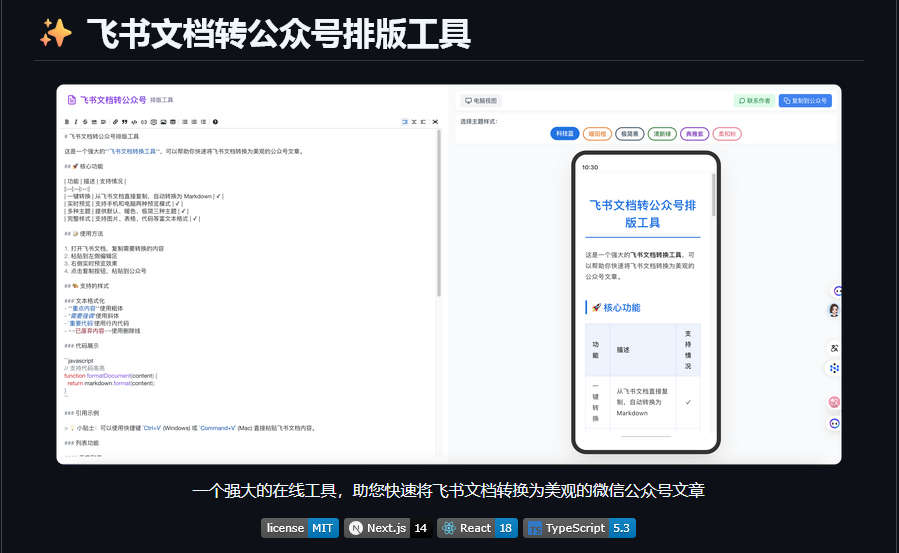Select the highlighted edit-mode icon
This screenshot has width=899, height=553.
pos(405,122)
